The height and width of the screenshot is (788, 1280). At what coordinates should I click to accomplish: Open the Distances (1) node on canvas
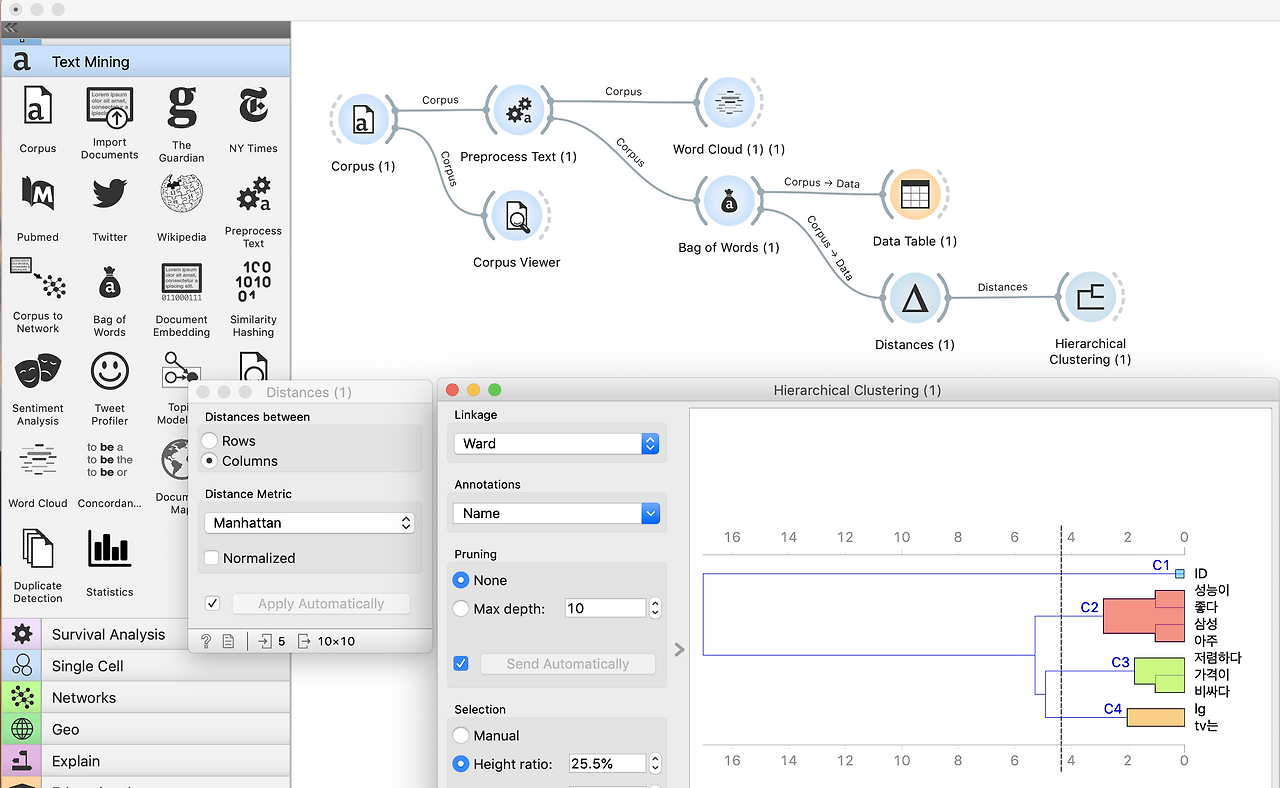[x=915, y=299]
